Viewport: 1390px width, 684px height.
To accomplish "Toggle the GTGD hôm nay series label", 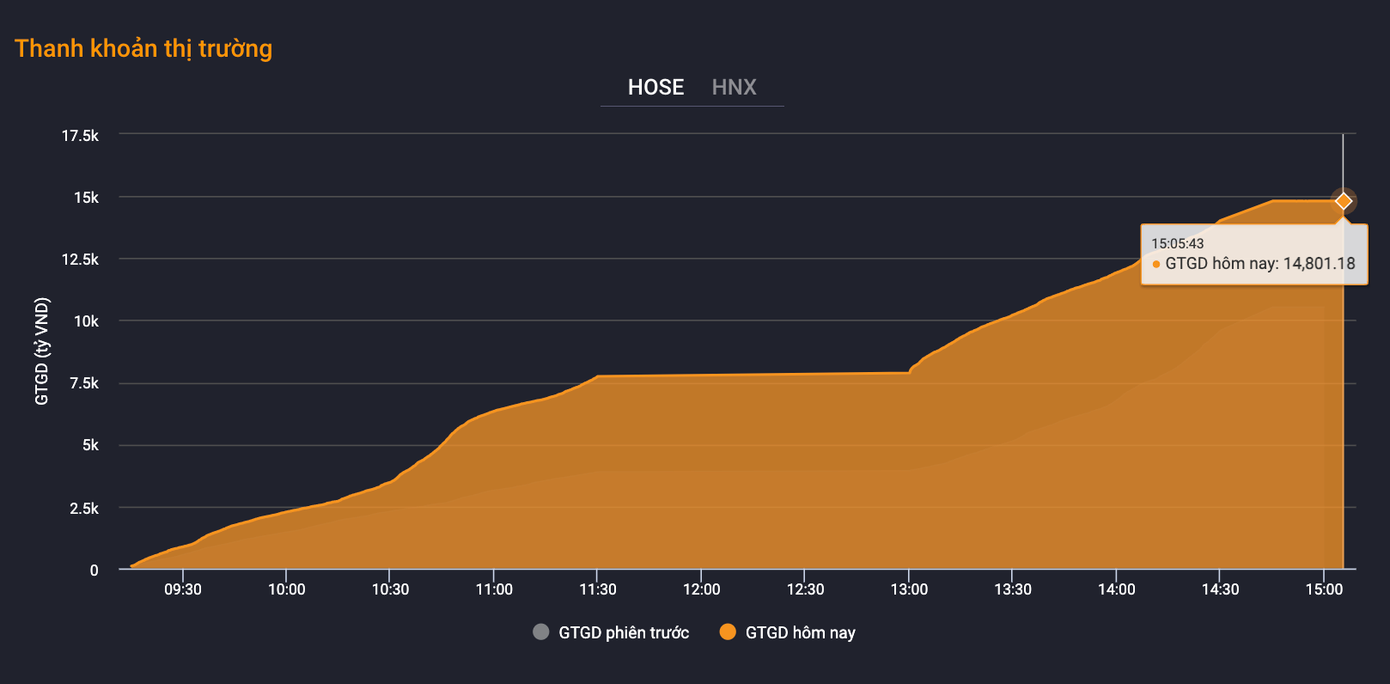I will [800, 632].
